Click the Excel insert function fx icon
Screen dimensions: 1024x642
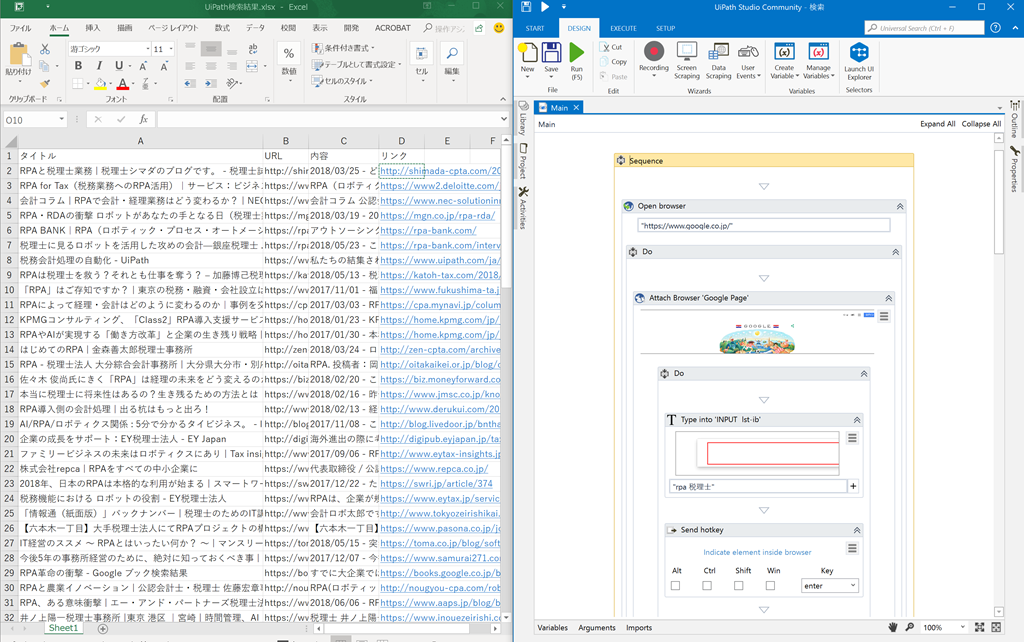point(143,120)
